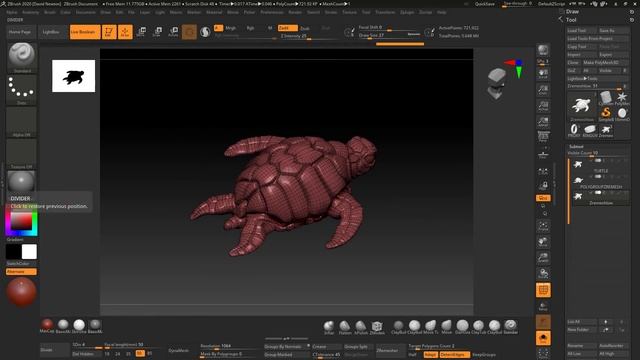The height and width of the screenshot is (360, 640).
Task: Click the Floor grid icon
Action: (x=543, y=154)
